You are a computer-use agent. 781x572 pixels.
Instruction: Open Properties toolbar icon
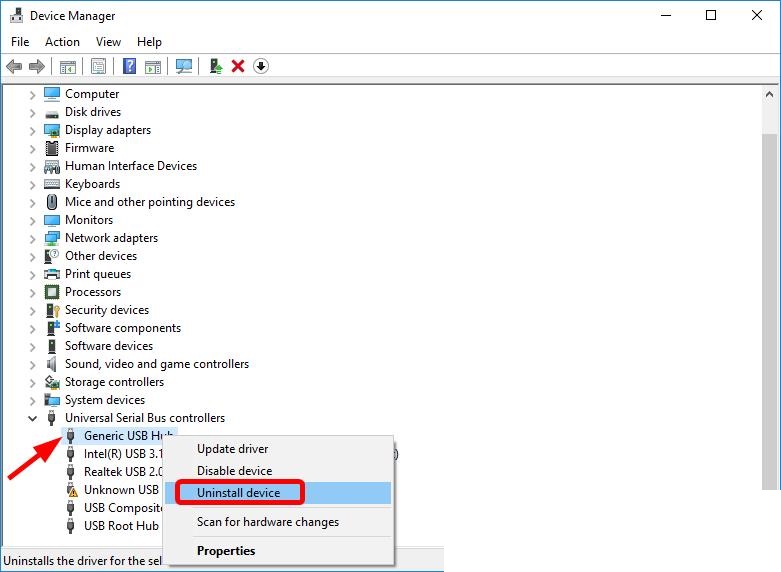click(x=99, y=66)
